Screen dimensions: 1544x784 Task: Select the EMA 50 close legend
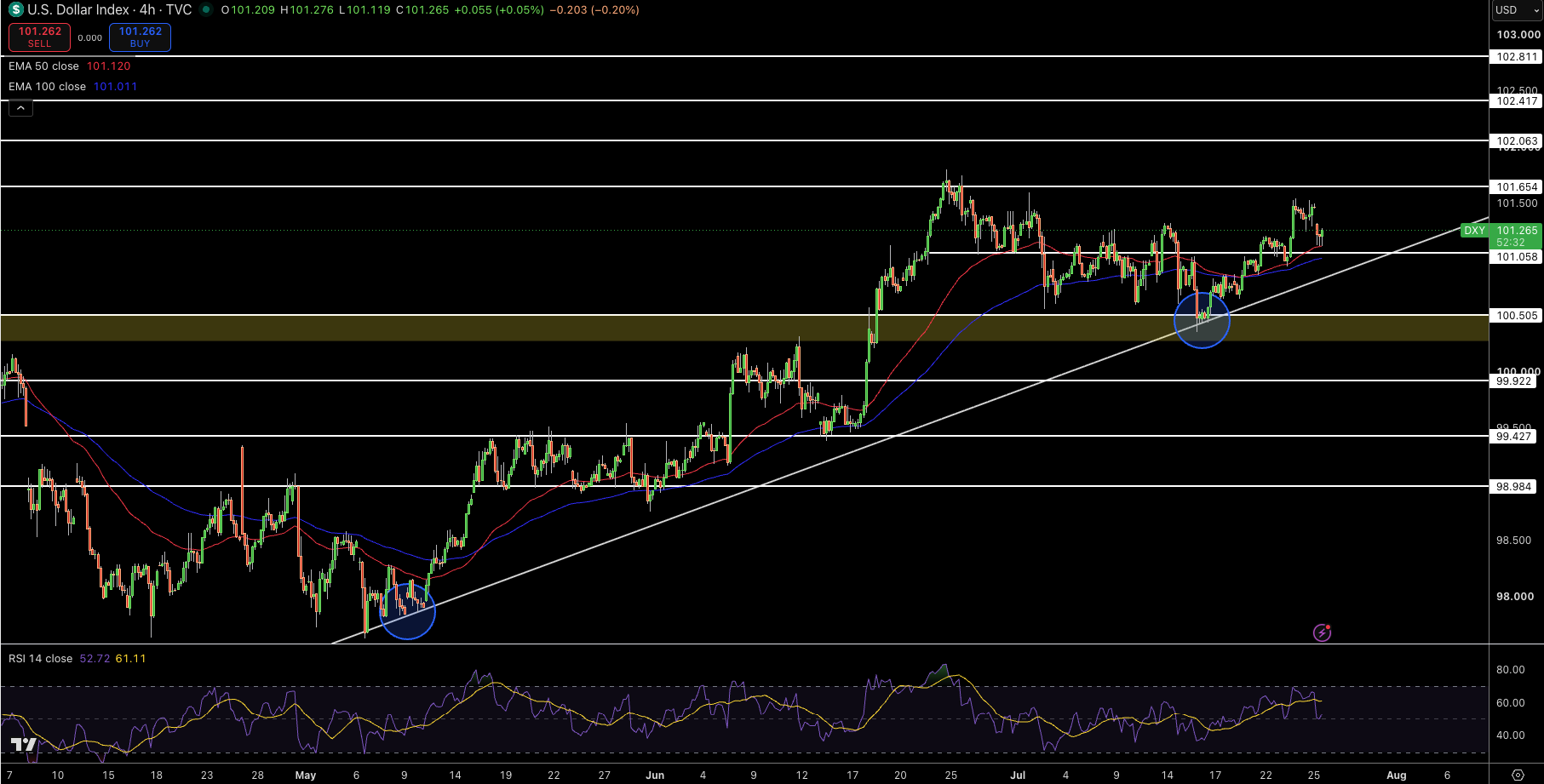pyautogui.click(x=43, y=66)
